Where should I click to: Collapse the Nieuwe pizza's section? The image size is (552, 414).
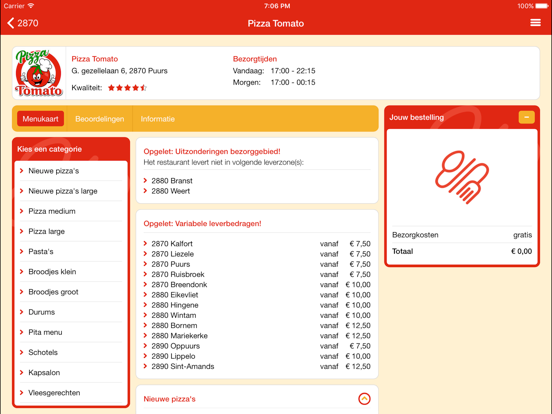tap(364, 399)
